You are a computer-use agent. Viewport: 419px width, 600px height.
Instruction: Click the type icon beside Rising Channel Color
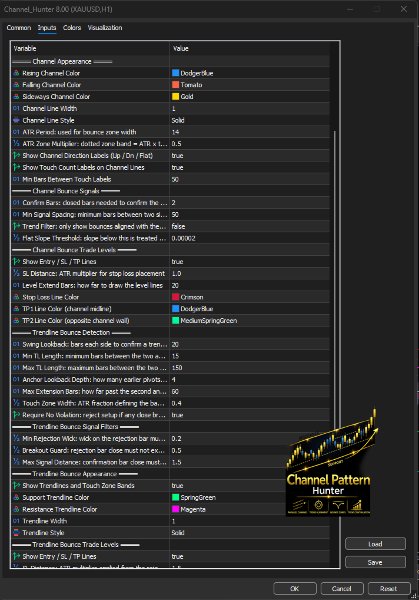[x=16, y=73]
